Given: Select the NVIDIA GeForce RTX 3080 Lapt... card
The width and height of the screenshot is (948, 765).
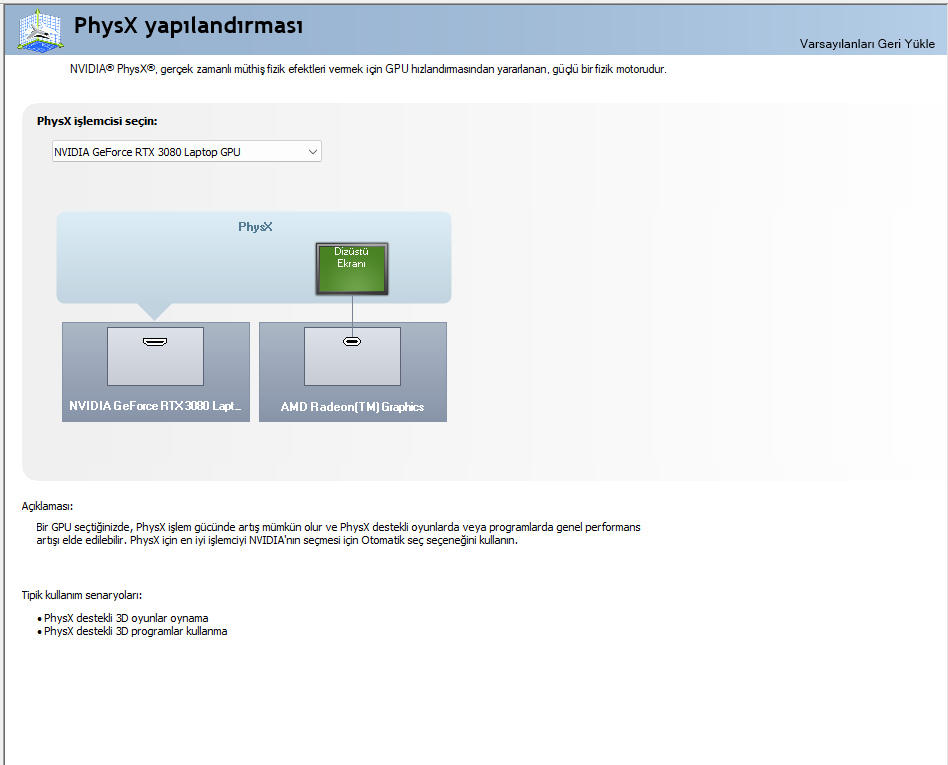Looking at the screenshot, I should click(156, 372).
